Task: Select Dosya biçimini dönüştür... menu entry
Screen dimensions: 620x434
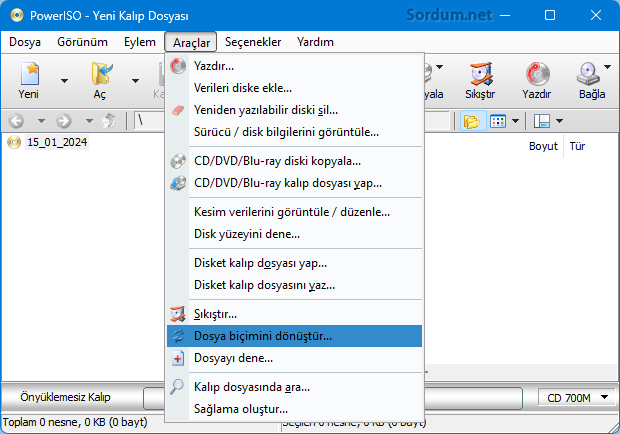Action: coord(294,336)
